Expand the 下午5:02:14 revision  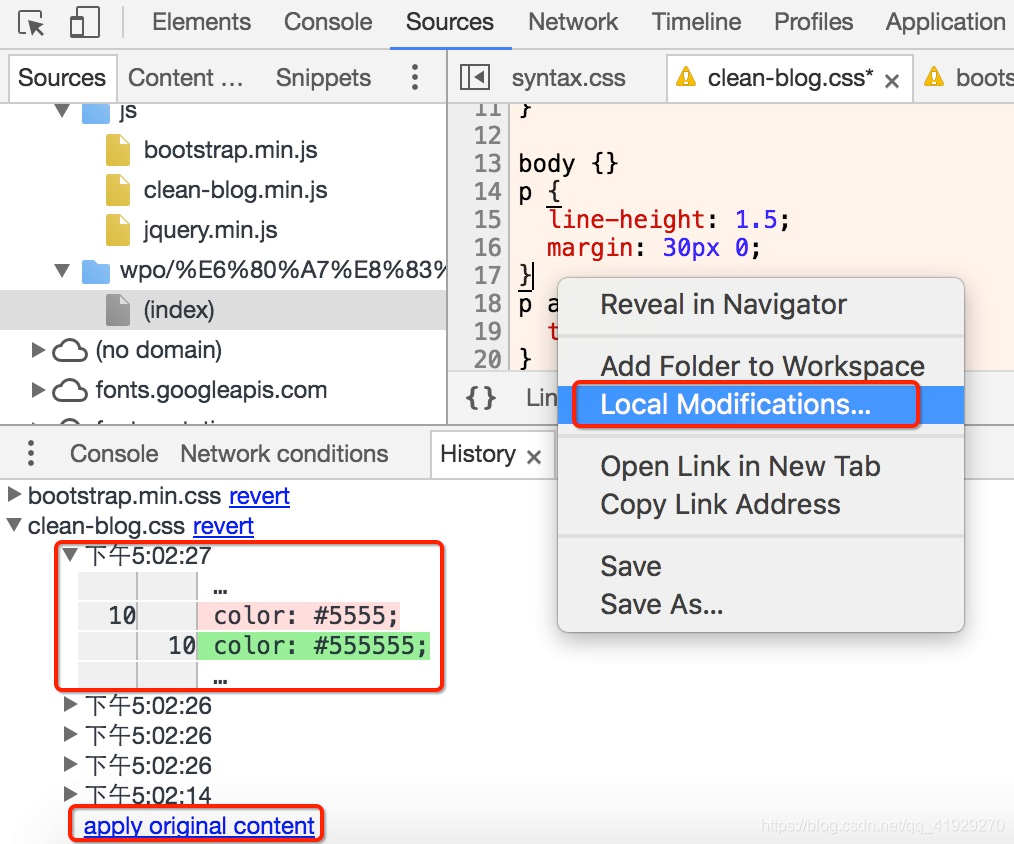click(70, 793)
